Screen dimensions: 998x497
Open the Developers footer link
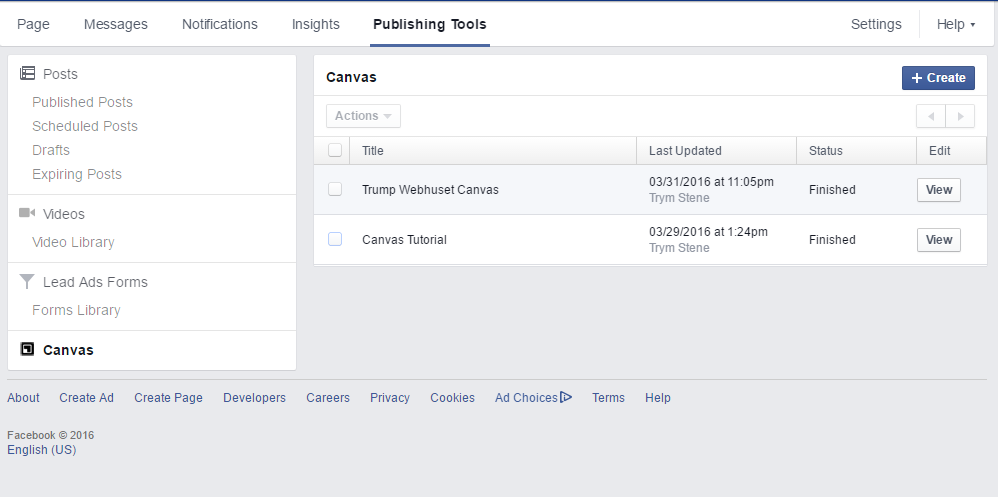click(255, 398)
